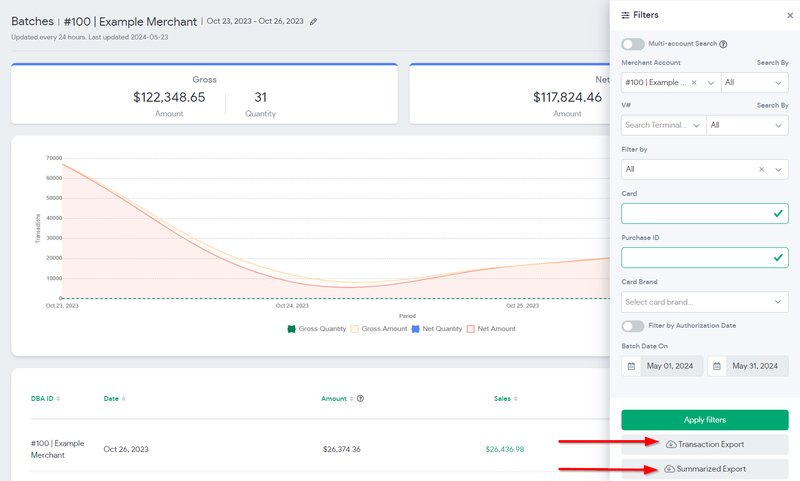This screenshot has width=800, height=481.
Task: Enable Filter by Authorization Date switch
Action: click(x=633, y=325)
